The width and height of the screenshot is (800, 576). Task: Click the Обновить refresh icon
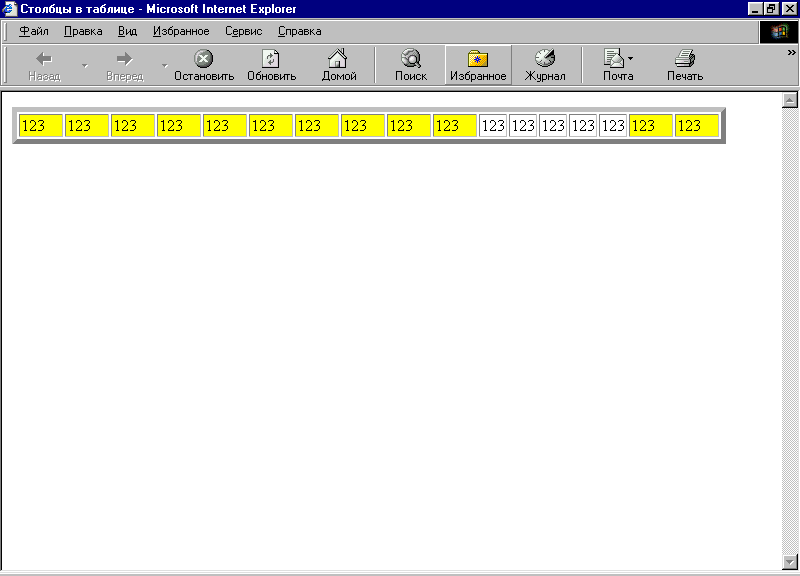coord(271,59)
